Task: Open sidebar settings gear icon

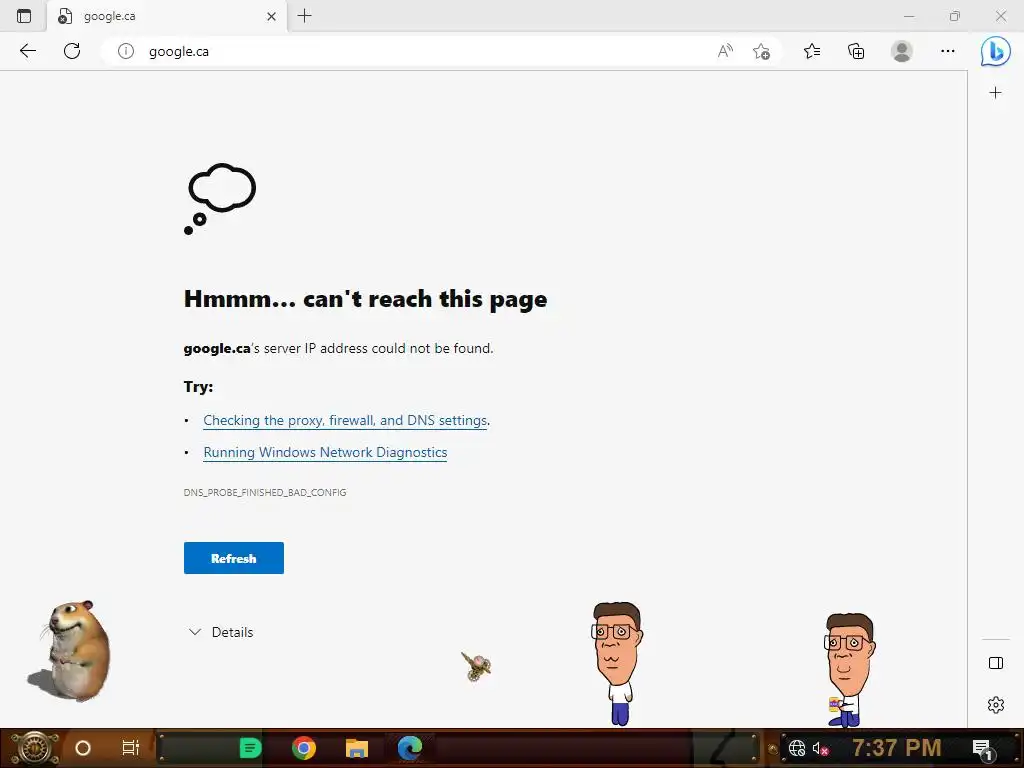Action: pos(996,705)
